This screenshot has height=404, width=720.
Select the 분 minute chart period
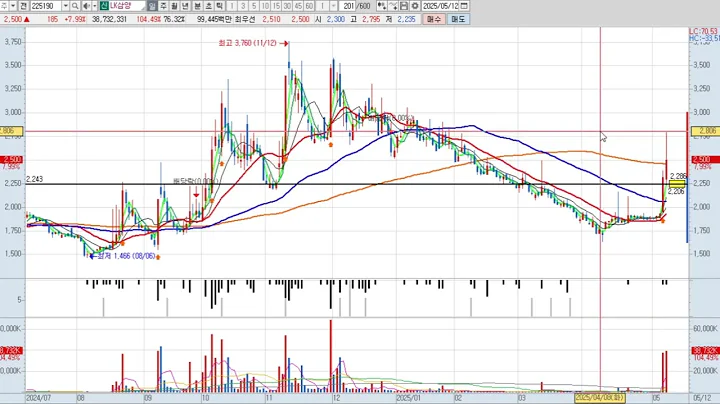tap(197, 6)
